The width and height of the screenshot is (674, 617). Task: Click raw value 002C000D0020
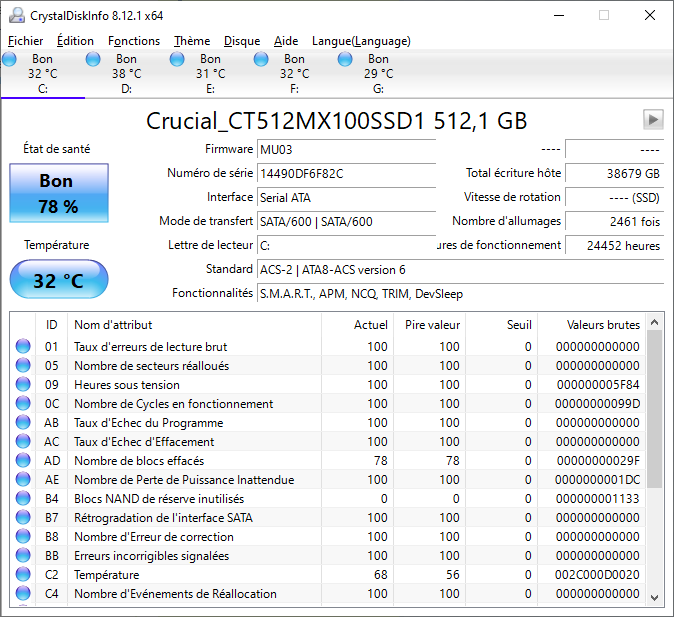(x=597, y=574)
